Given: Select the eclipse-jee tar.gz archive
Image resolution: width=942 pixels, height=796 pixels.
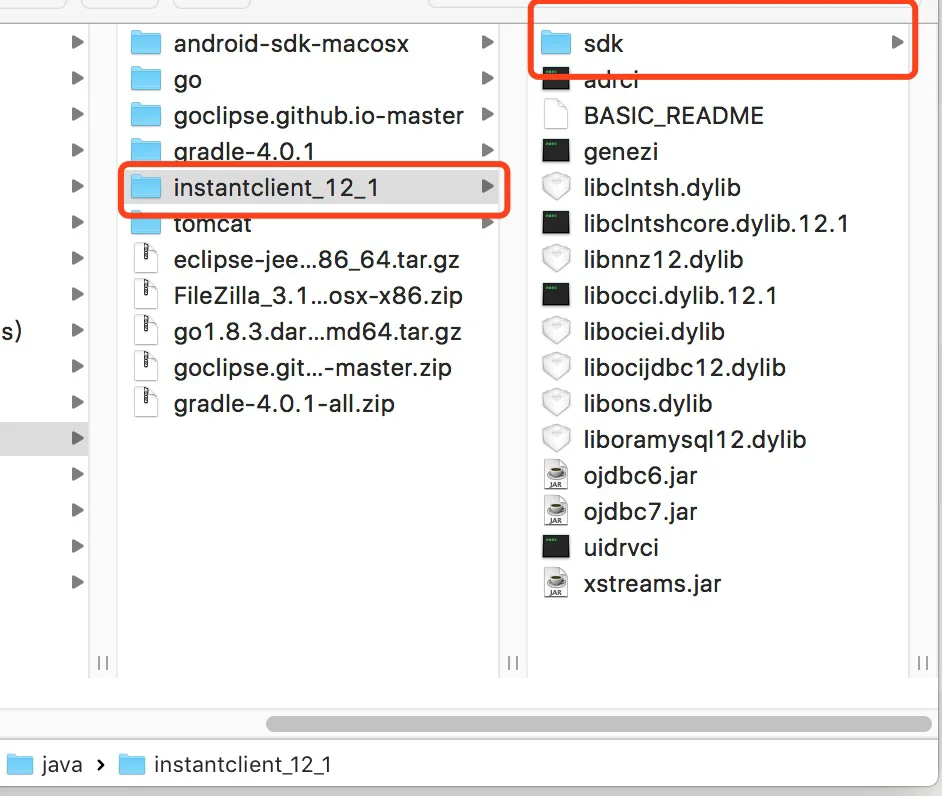Looking at the screenshot, I should (317, 260).
